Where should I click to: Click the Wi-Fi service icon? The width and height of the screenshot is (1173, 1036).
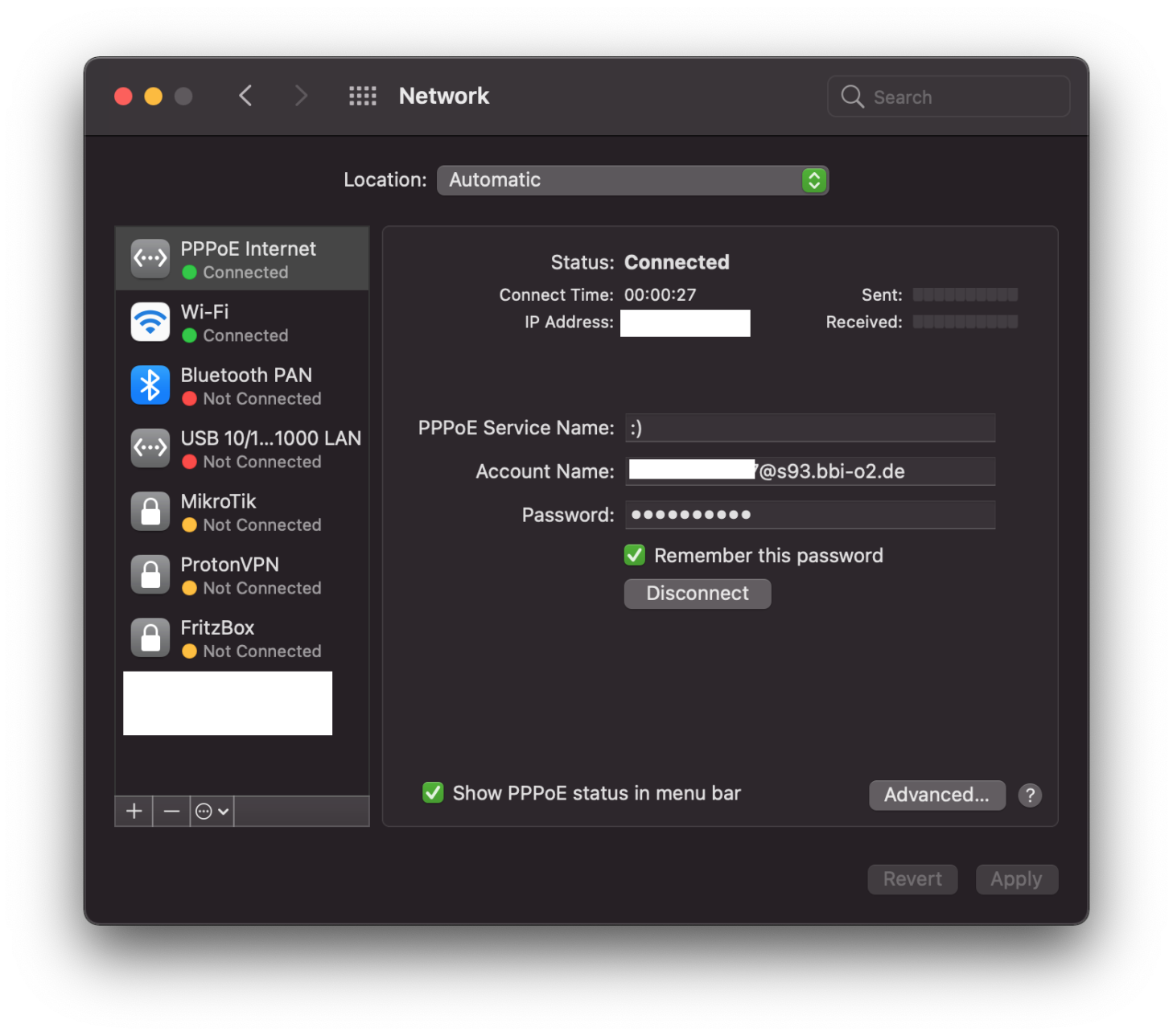pos(150,322)
